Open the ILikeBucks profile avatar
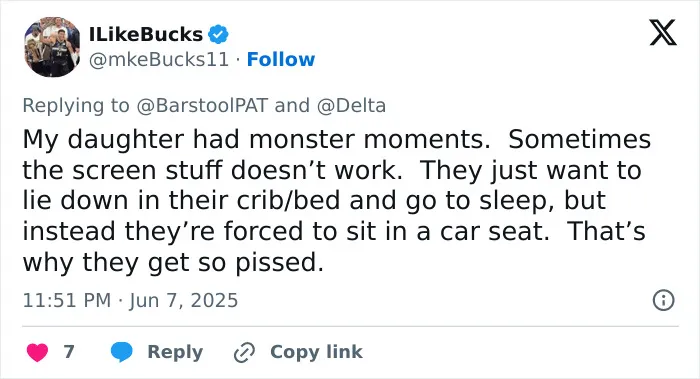Viewport: 700px width, 379px height. coord(52,47)
